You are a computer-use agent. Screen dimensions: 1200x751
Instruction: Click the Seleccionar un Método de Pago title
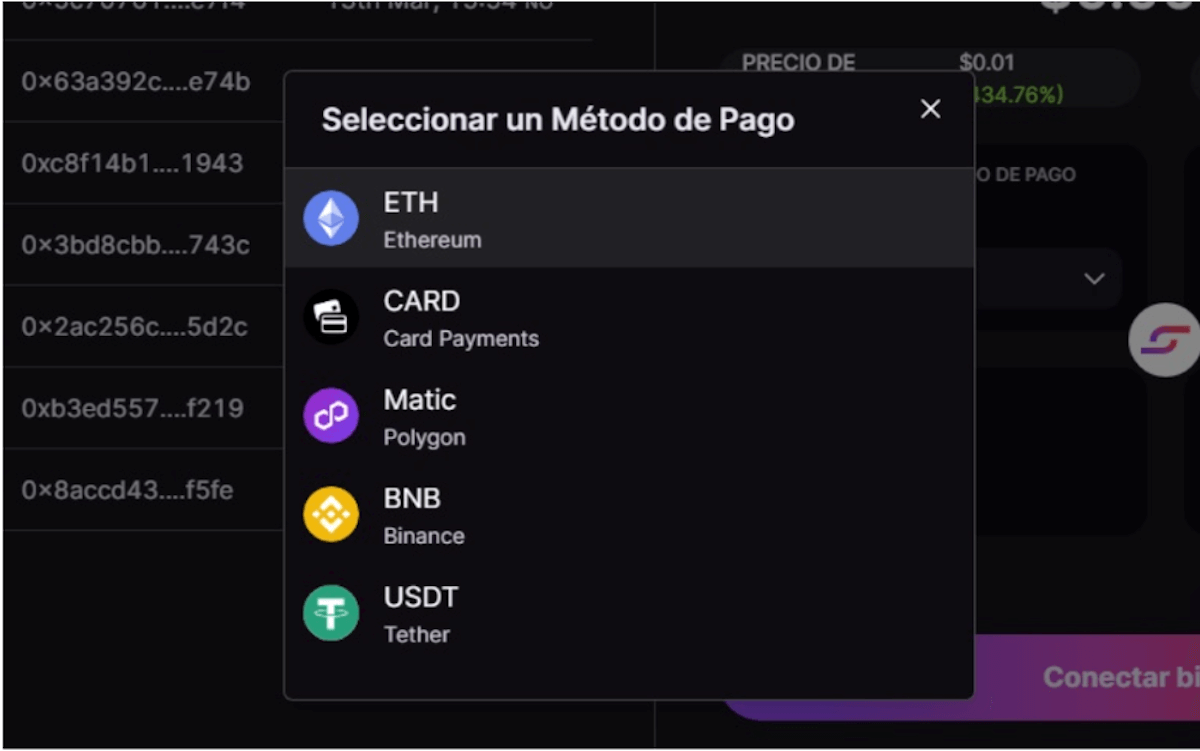point(557,119)
